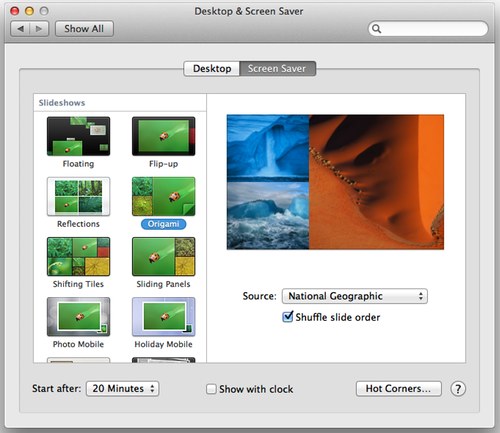Viewport: 500px width, 433px height.
Task: Go back with the left arrow button
Action: [x=20, y=29]
